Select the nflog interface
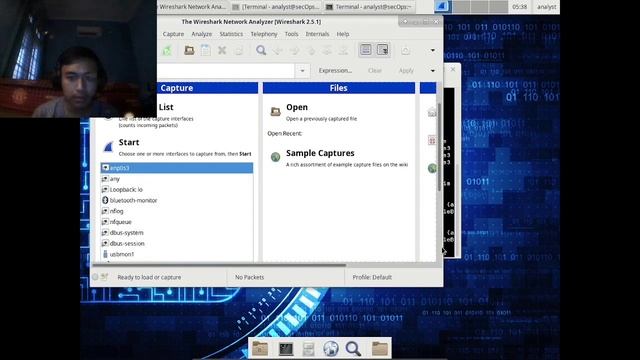This screenshot has width=640, height=360. point(177,211)
